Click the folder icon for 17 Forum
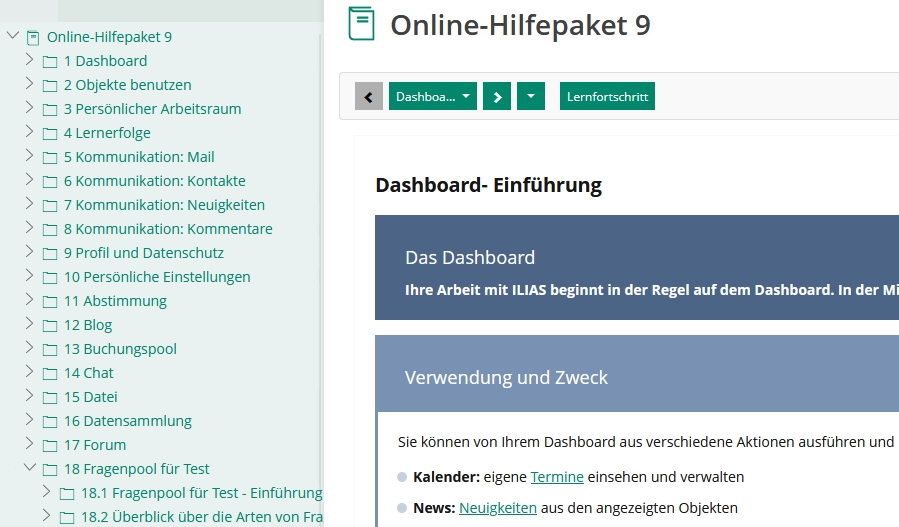The width and height of the screenshot is (899, 527). click(x=50, y=445)
